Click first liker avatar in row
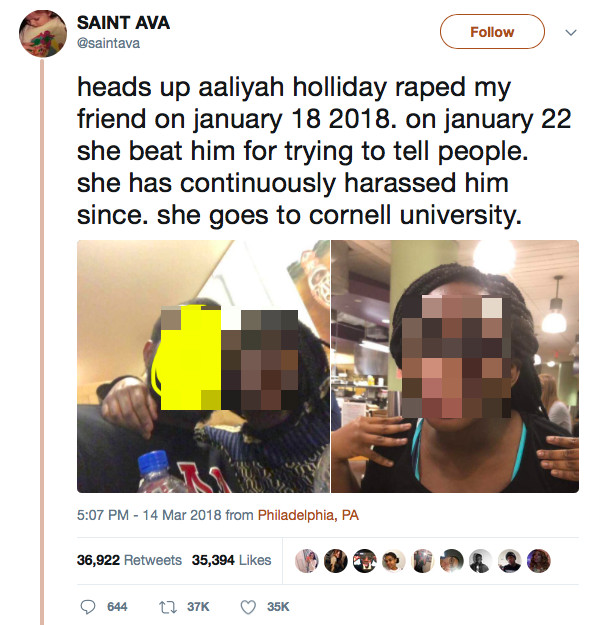 pos(306,561)
